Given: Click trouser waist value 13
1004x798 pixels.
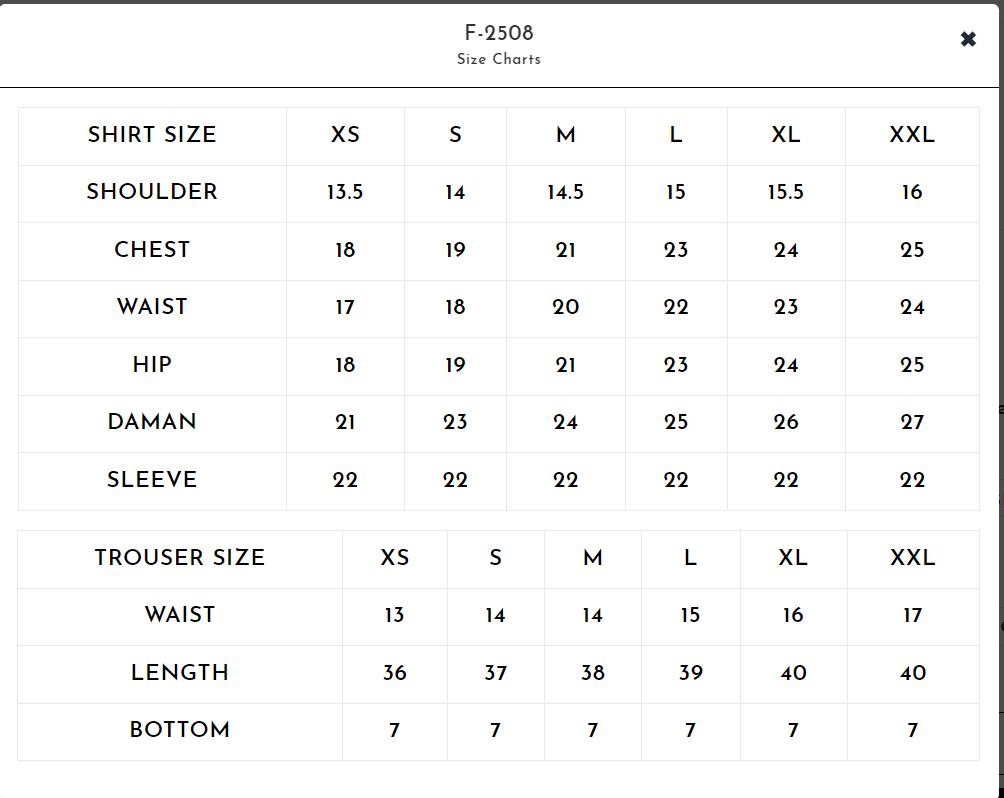Looking at the screenshot, I should (x=394, y=615).
